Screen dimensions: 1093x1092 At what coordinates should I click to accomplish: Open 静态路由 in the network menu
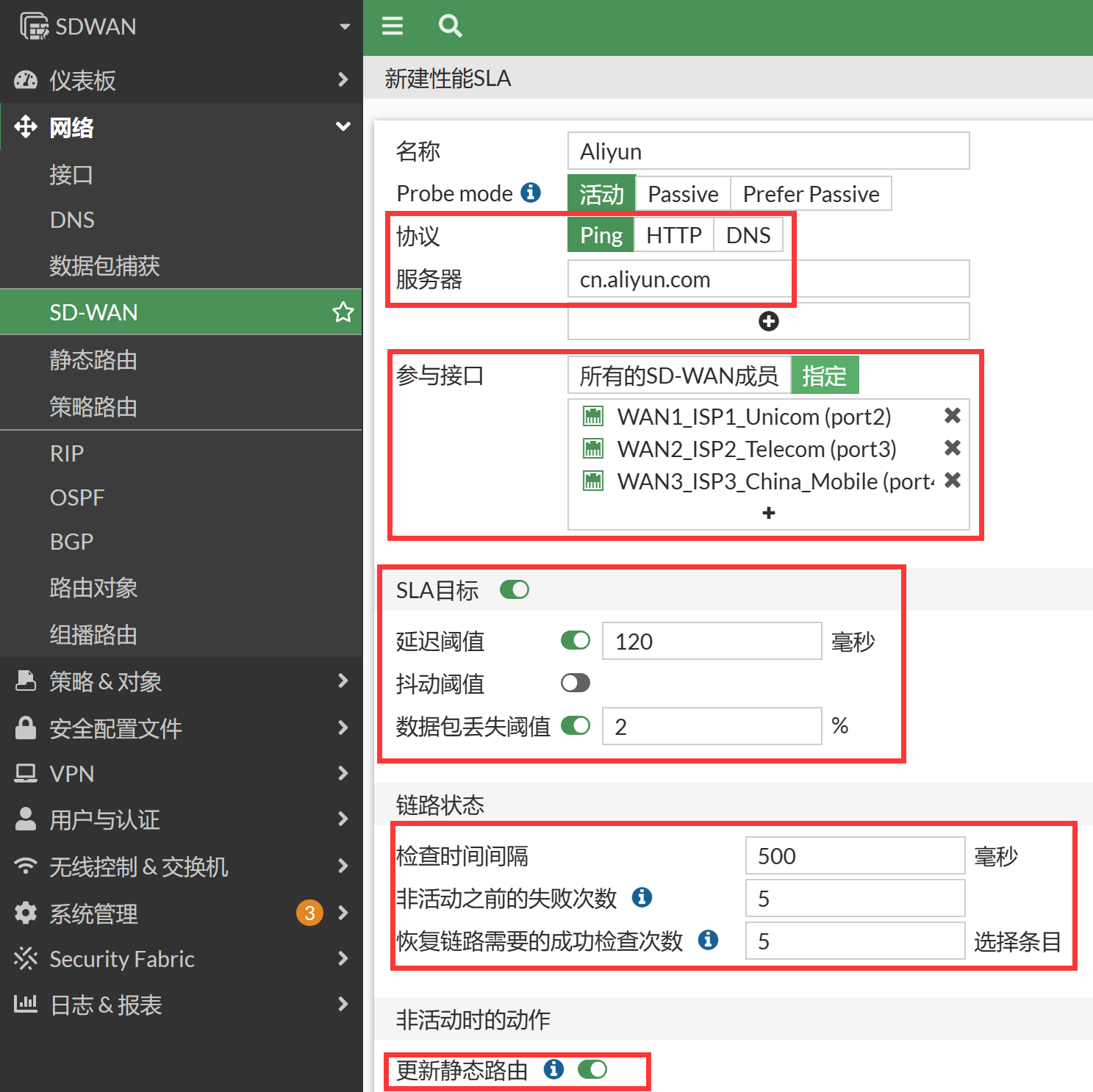coord(93,360)
